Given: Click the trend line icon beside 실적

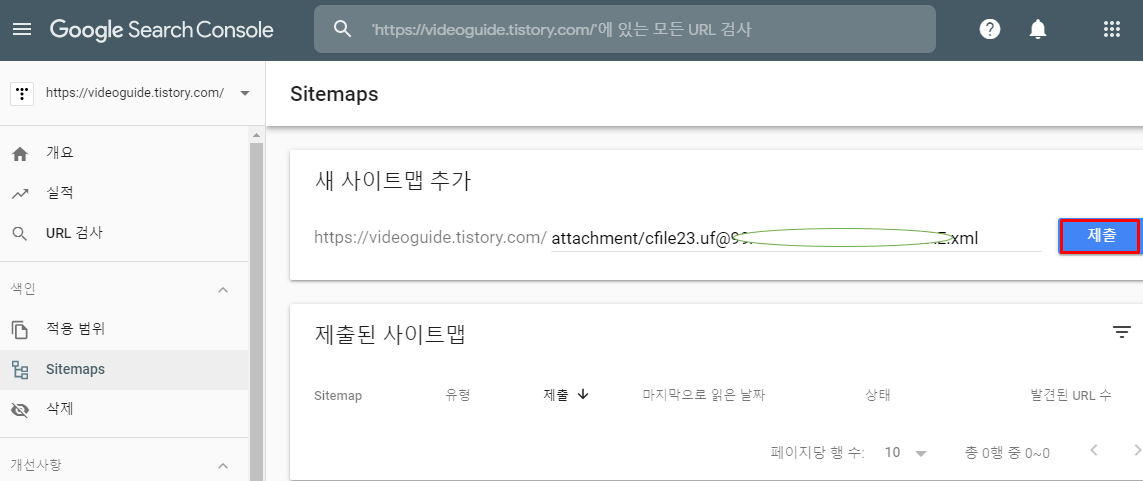Looking at the screenshot, I should [x=20, y=194].
